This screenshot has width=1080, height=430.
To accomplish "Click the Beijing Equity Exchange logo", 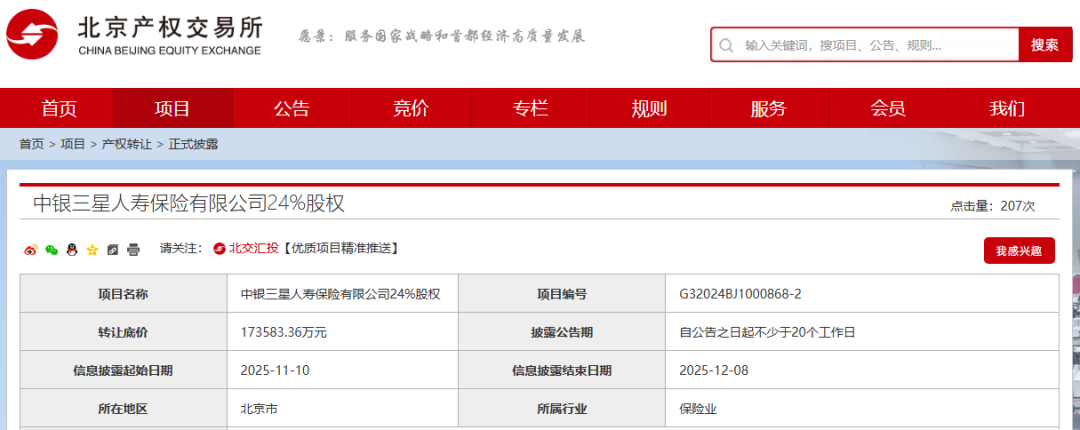I will click(135, 36).
